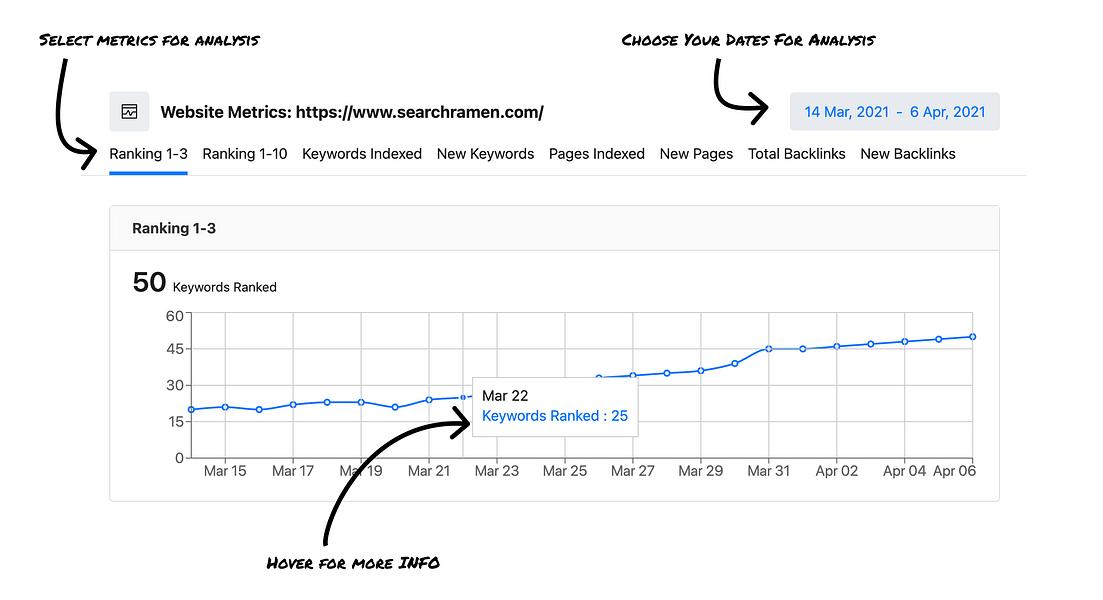Switch to the Ranking 1-10 tab
The image size is (1103, 600).
pos(245,154)
